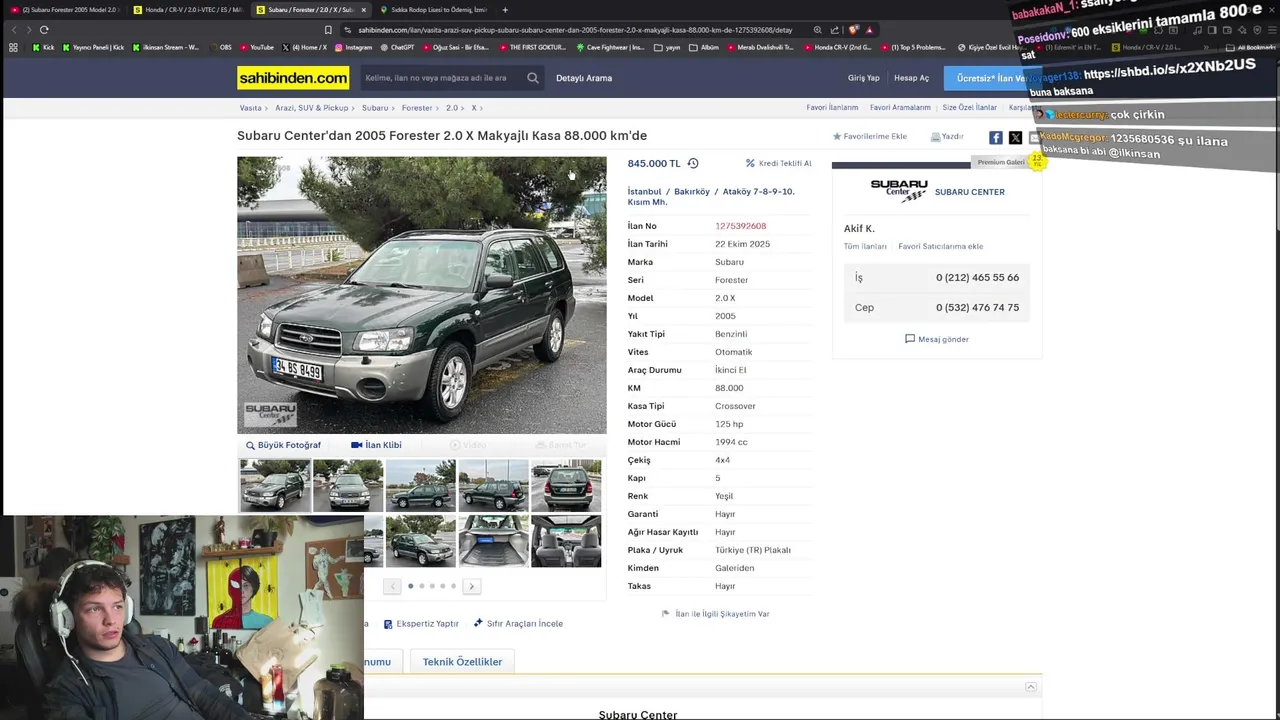The width and height of the screenshot is (1280, 720).
Task: Send message via Mesaj gönder
Action: [937, 339]
